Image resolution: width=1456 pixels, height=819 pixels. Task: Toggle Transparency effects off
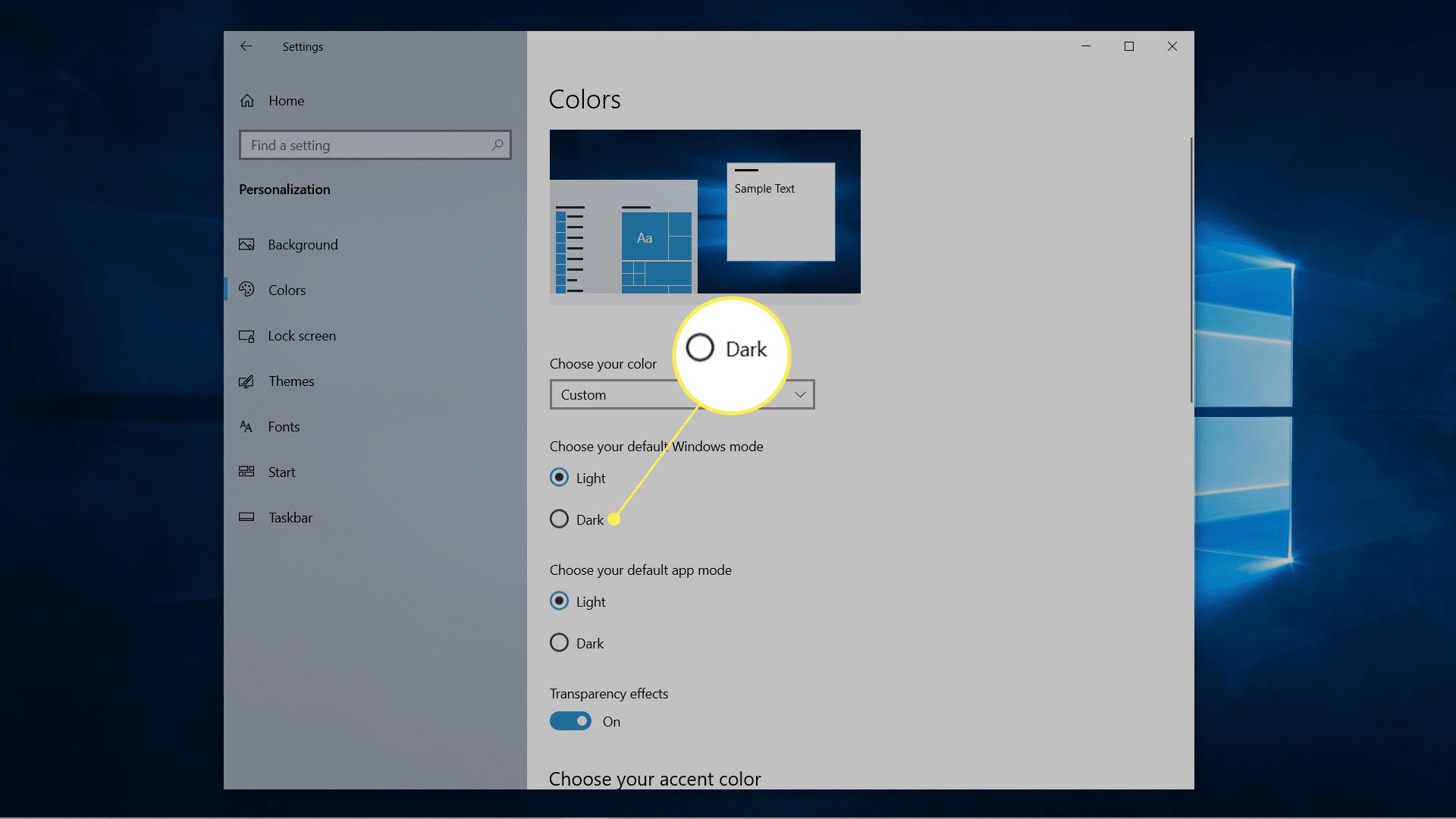[570, 720]
